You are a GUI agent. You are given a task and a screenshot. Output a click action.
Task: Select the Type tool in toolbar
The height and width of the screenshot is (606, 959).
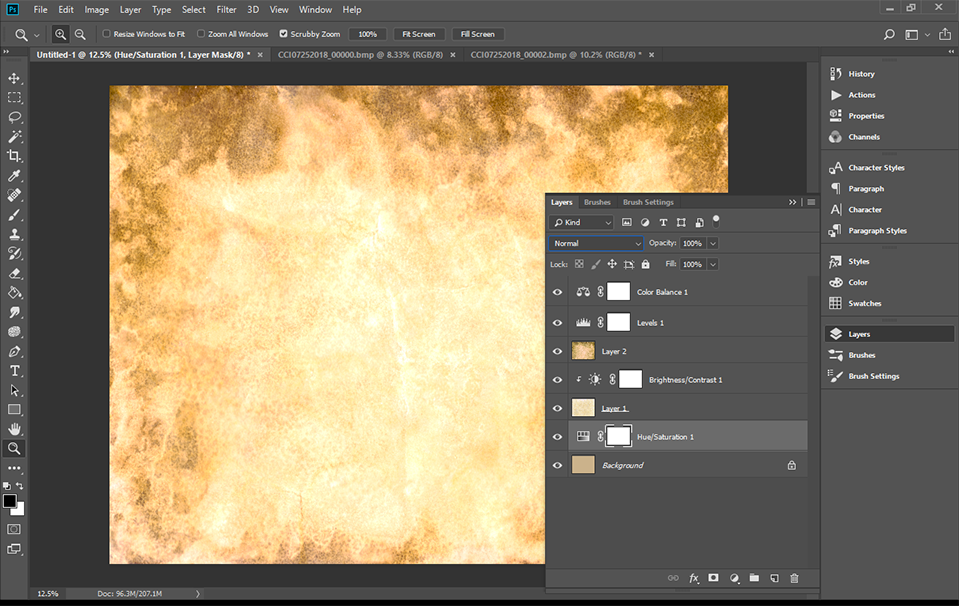[14, 371]
